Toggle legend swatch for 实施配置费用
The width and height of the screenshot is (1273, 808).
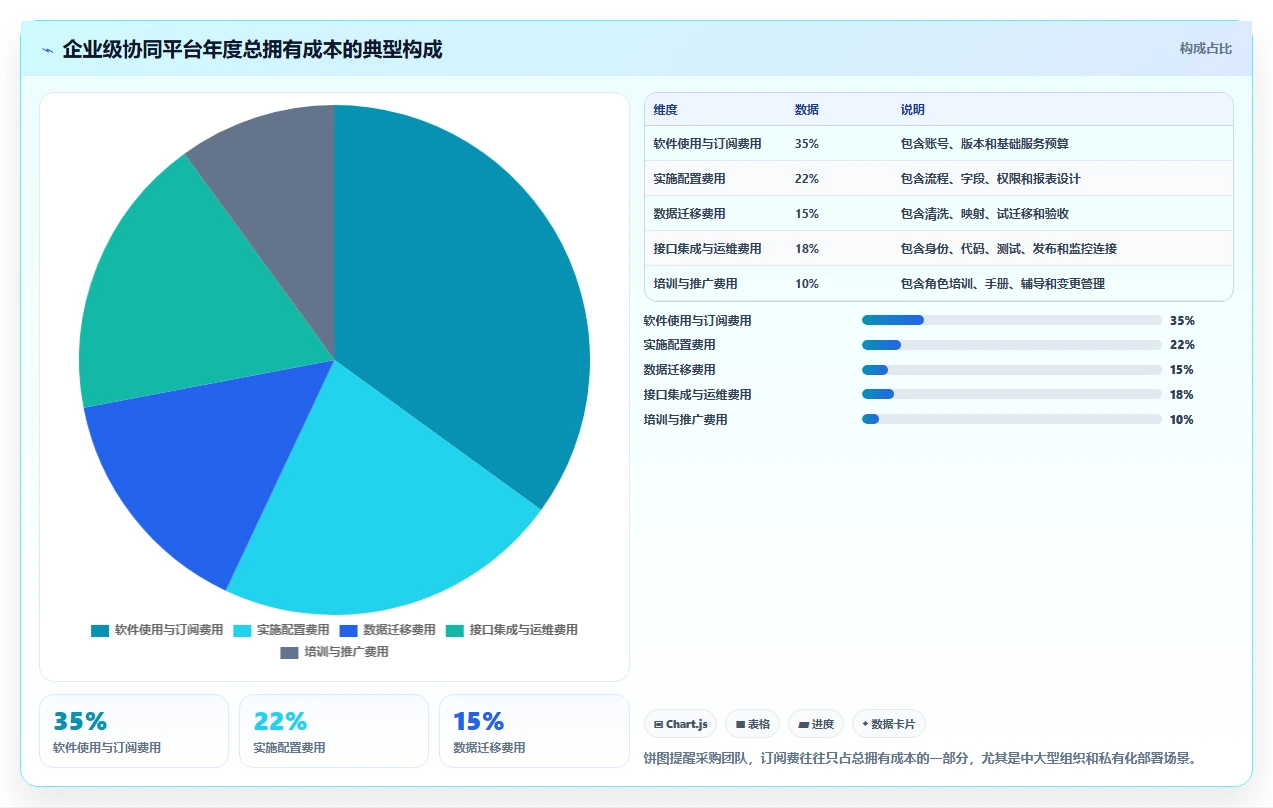242,630
